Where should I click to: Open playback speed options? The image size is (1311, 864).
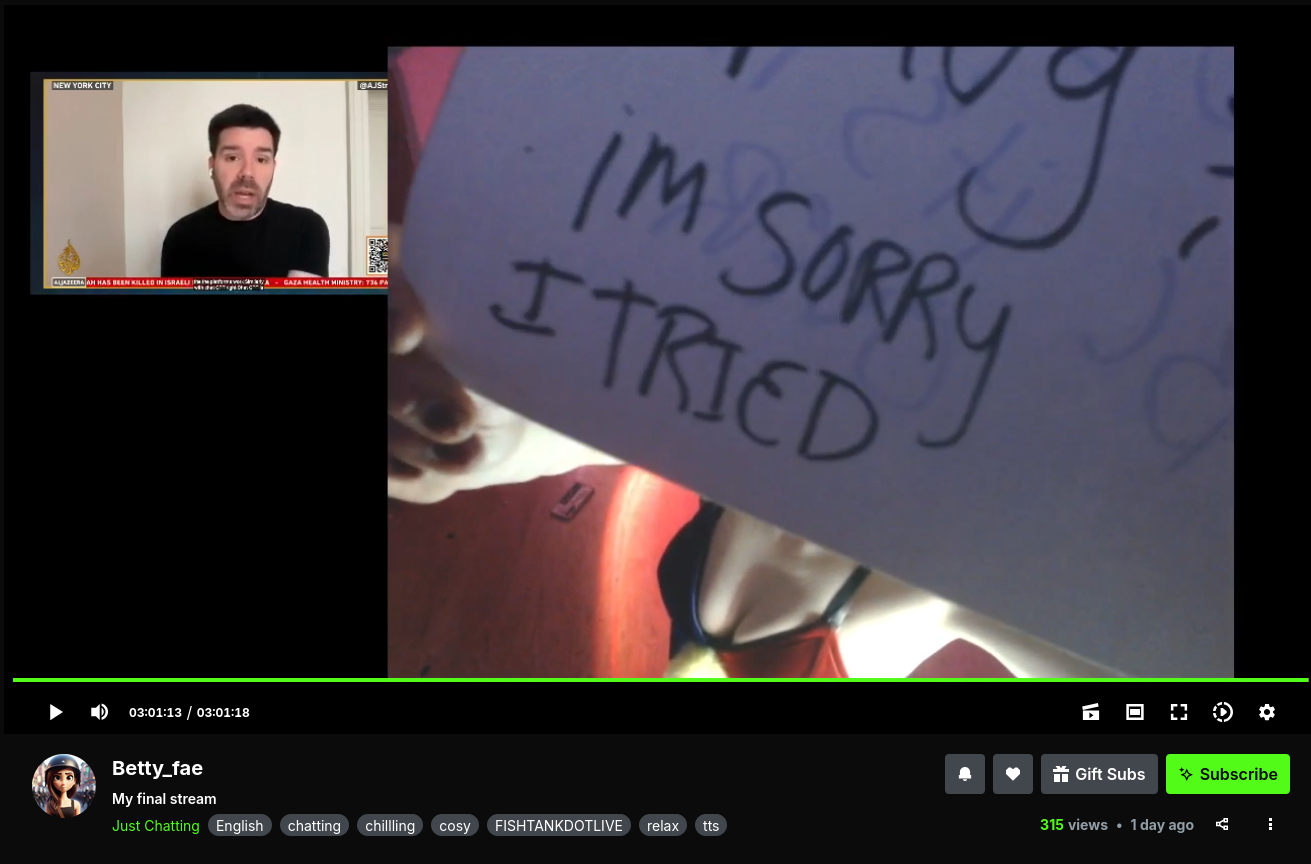1223,712
